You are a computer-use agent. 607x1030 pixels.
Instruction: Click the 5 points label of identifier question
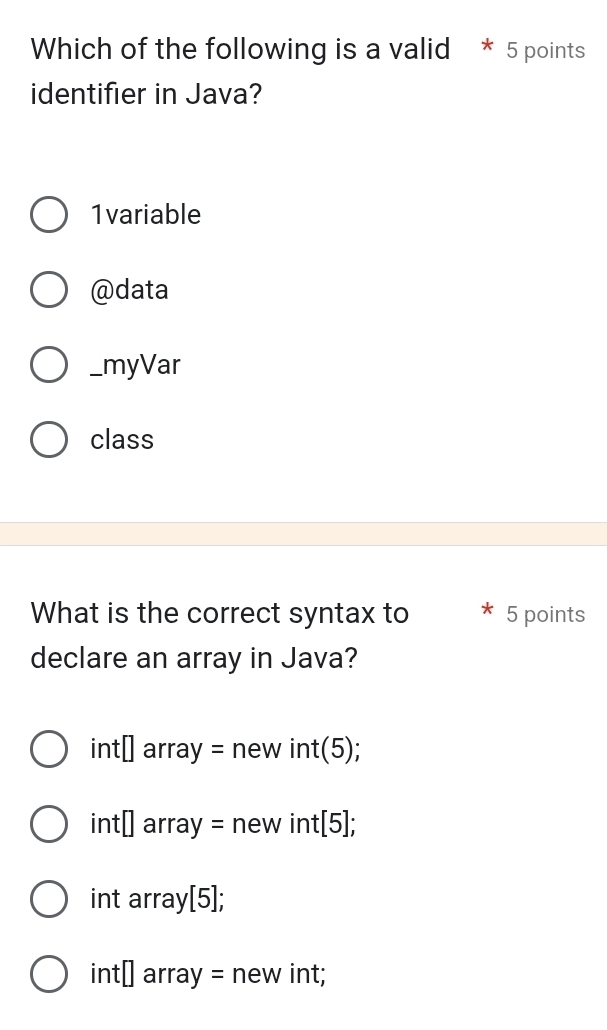pos(545,51)
